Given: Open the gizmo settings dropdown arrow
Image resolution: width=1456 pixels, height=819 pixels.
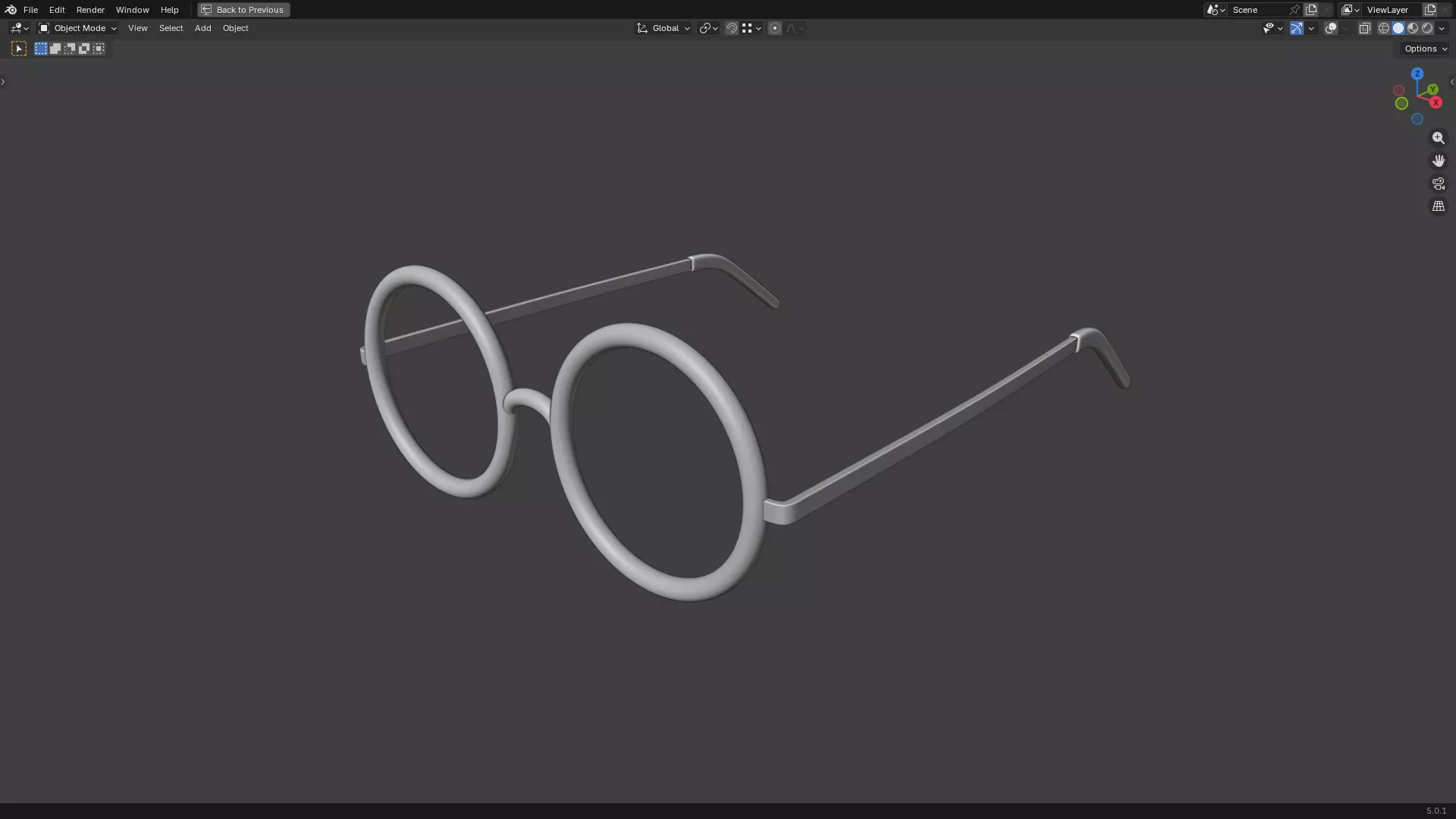Looking at the screenshot, I should (x=1311, y=28).
